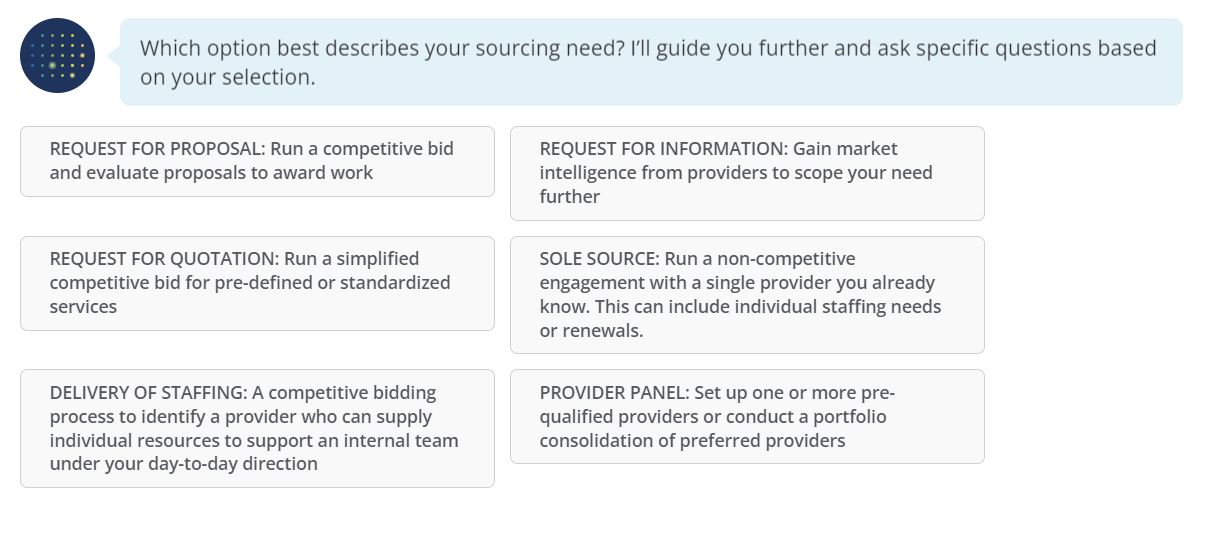Image resolution: width=1225 pixels, height=537 pixels.
Task: Click the 'Run a competitive bid' option card
Action: pyautogui.click(x=257, y=161)
